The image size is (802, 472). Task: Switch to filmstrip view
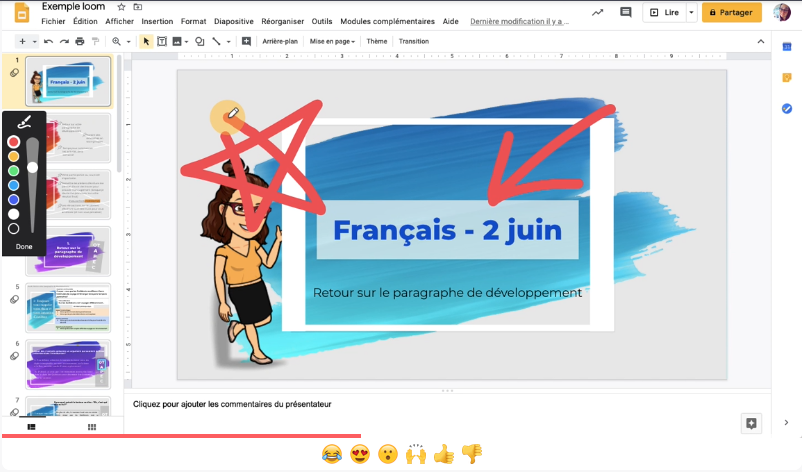point(32,427)
